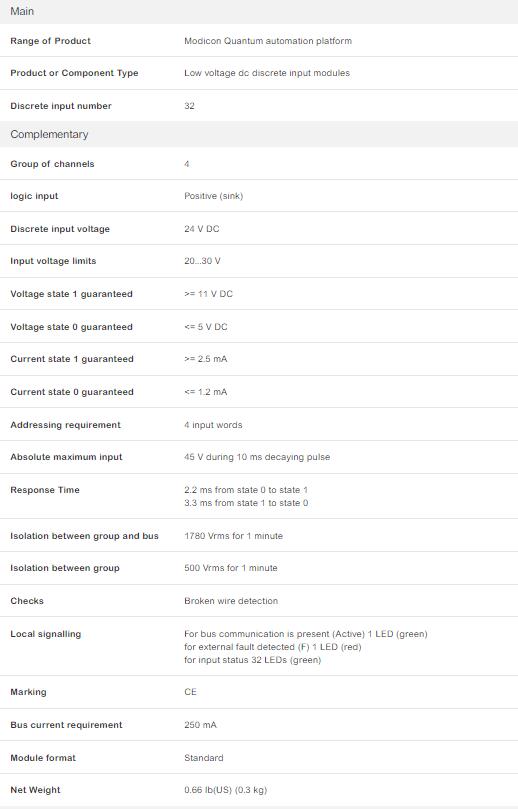
Task: Select the Discrete input number row
Action: pos(259,106)
